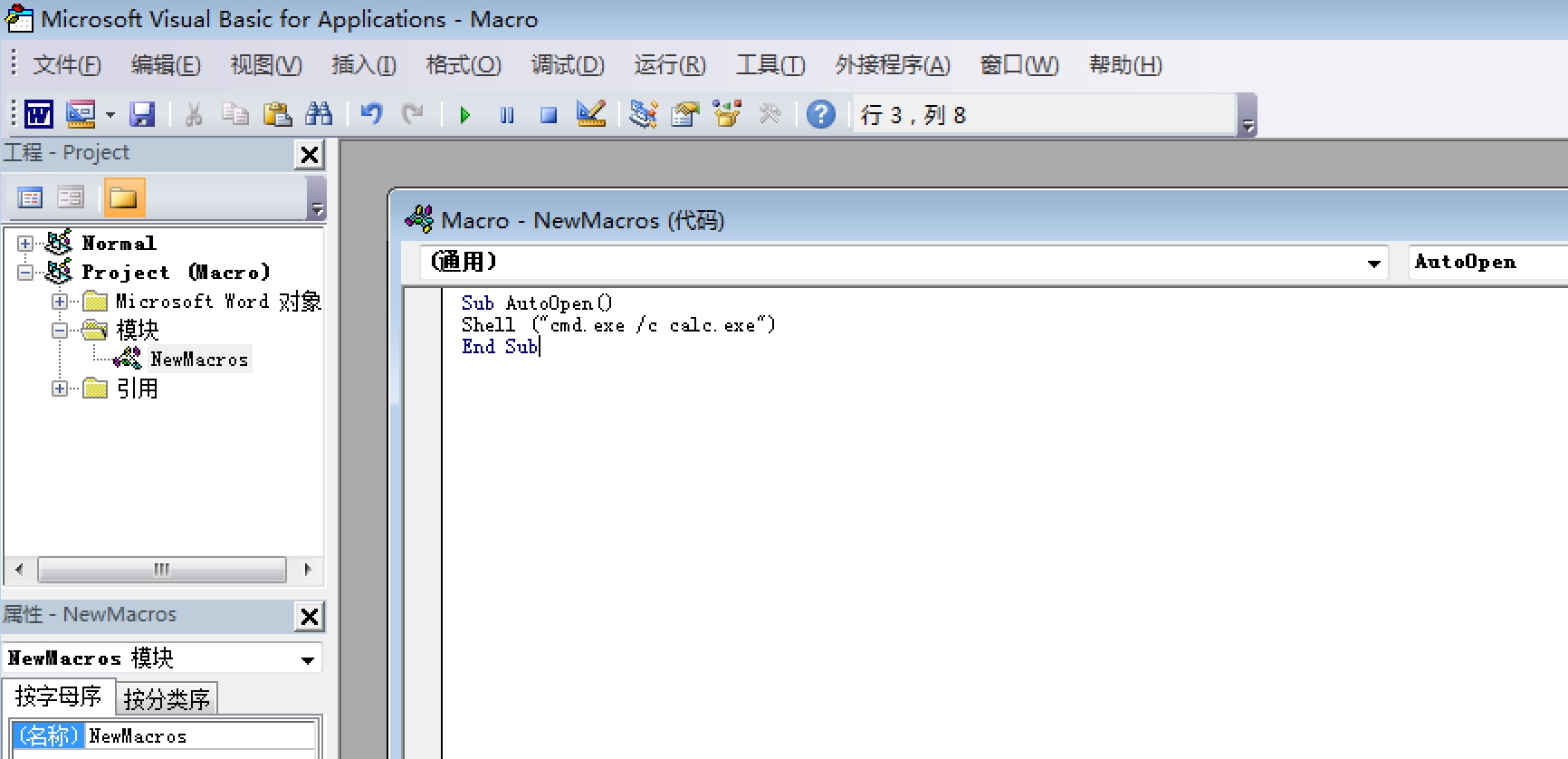Screen dimensions: 1568x759
Task: Click the Copy icon
Action: [x=235, y=114]
